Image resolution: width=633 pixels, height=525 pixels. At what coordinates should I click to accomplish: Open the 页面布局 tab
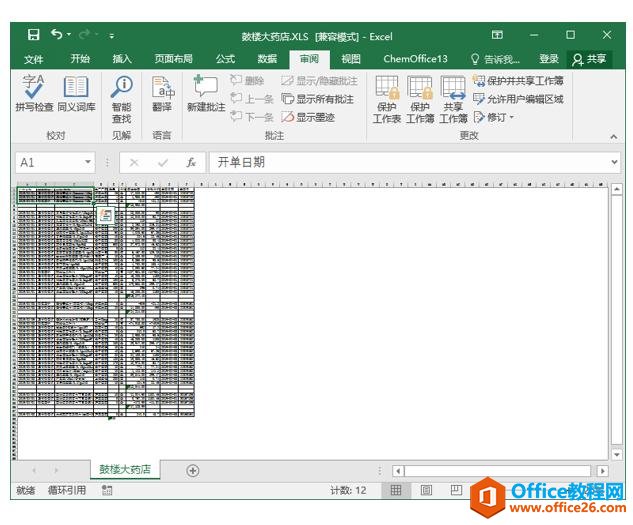[174, 59]
